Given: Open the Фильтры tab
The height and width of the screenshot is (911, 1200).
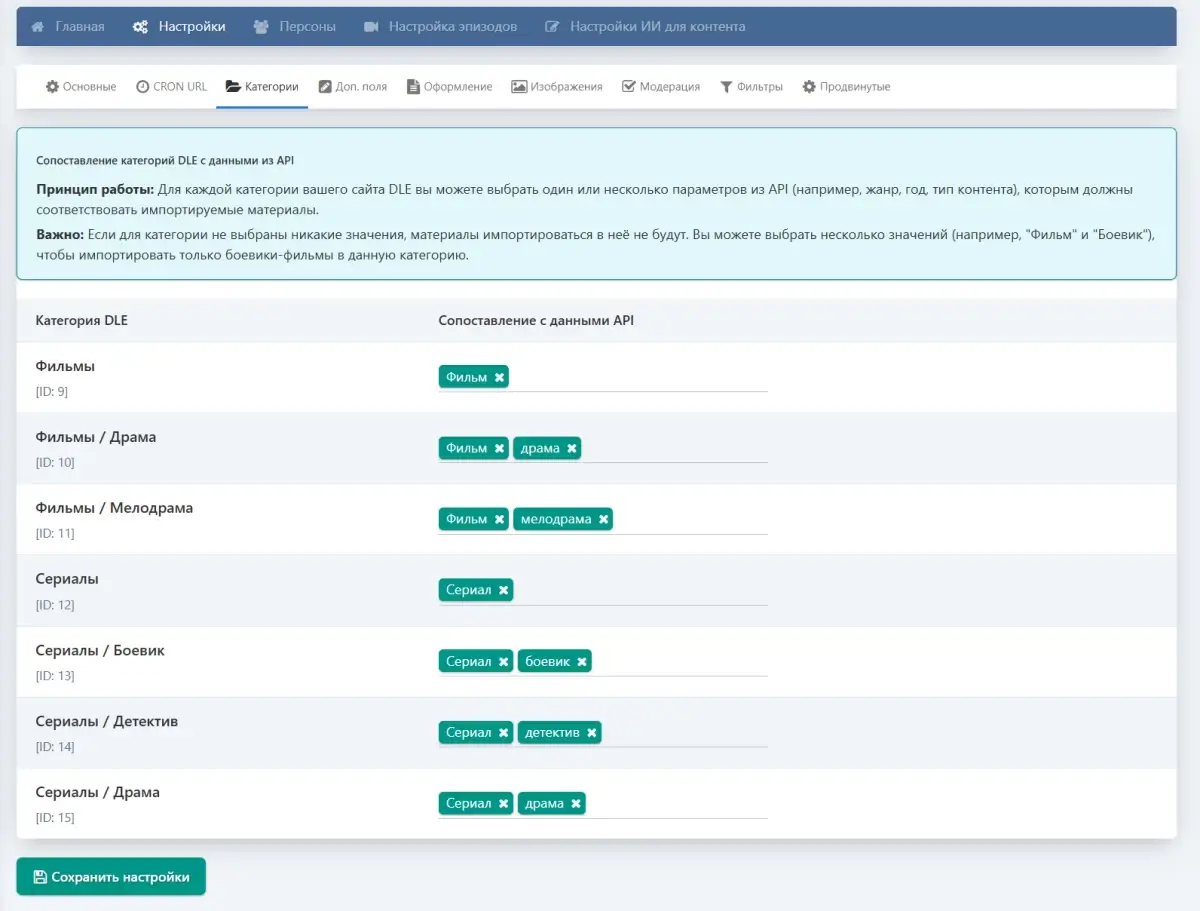Looking at the screenshot, I should [751, 87].
